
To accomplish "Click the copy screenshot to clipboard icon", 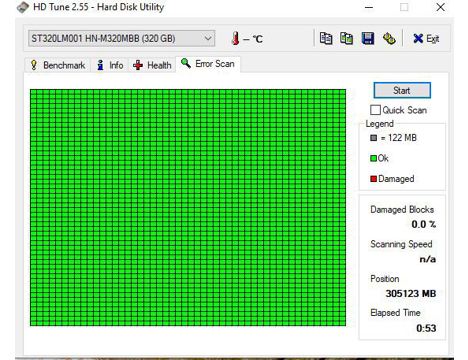I will pyautogui.click(x=347, y=38).
